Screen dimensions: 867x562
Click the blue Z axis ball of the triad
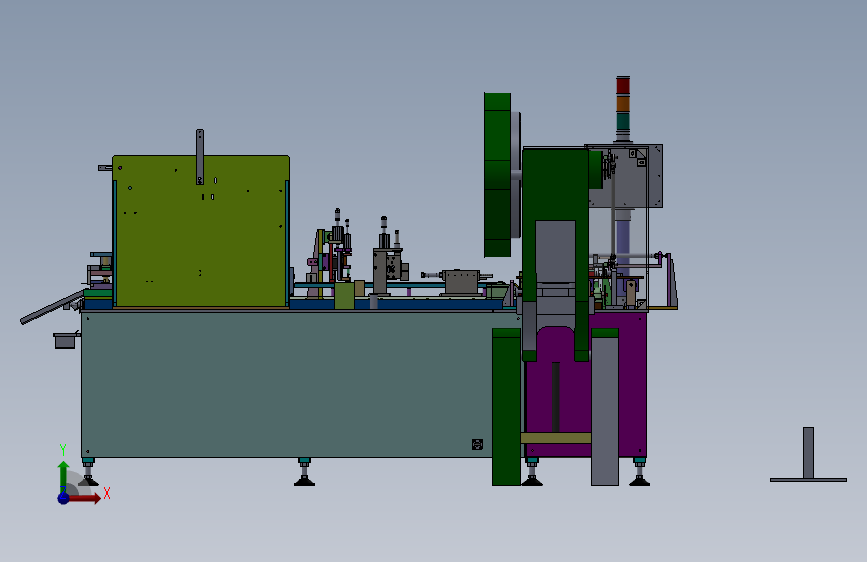64,498
